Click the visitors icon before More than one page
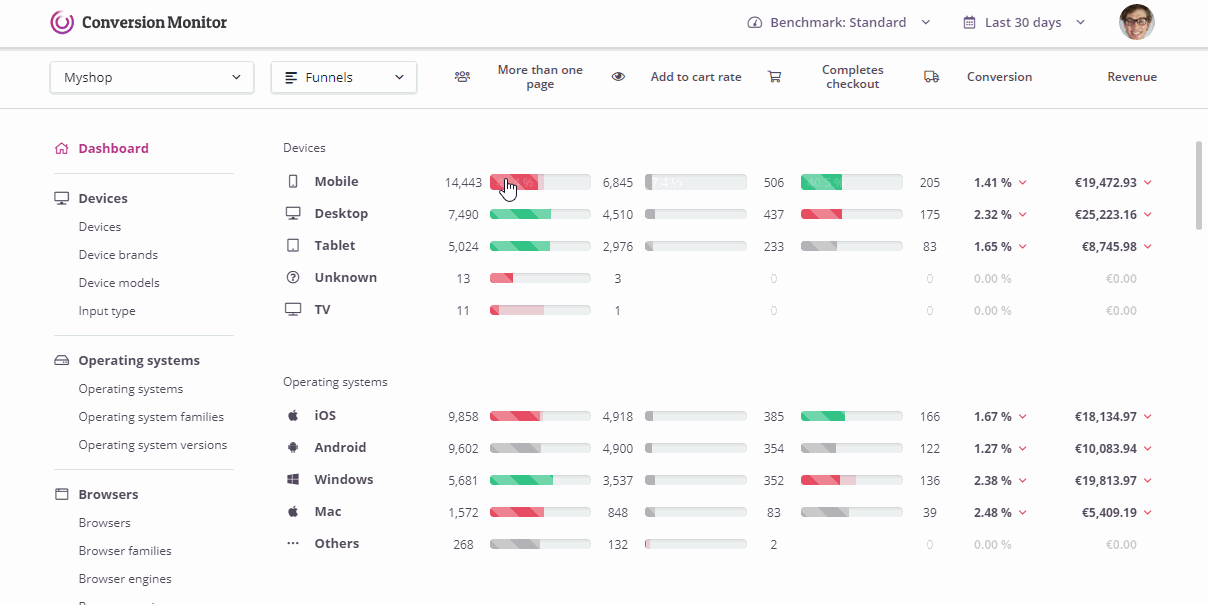The image size is (1208, 605). click(462, 76)
